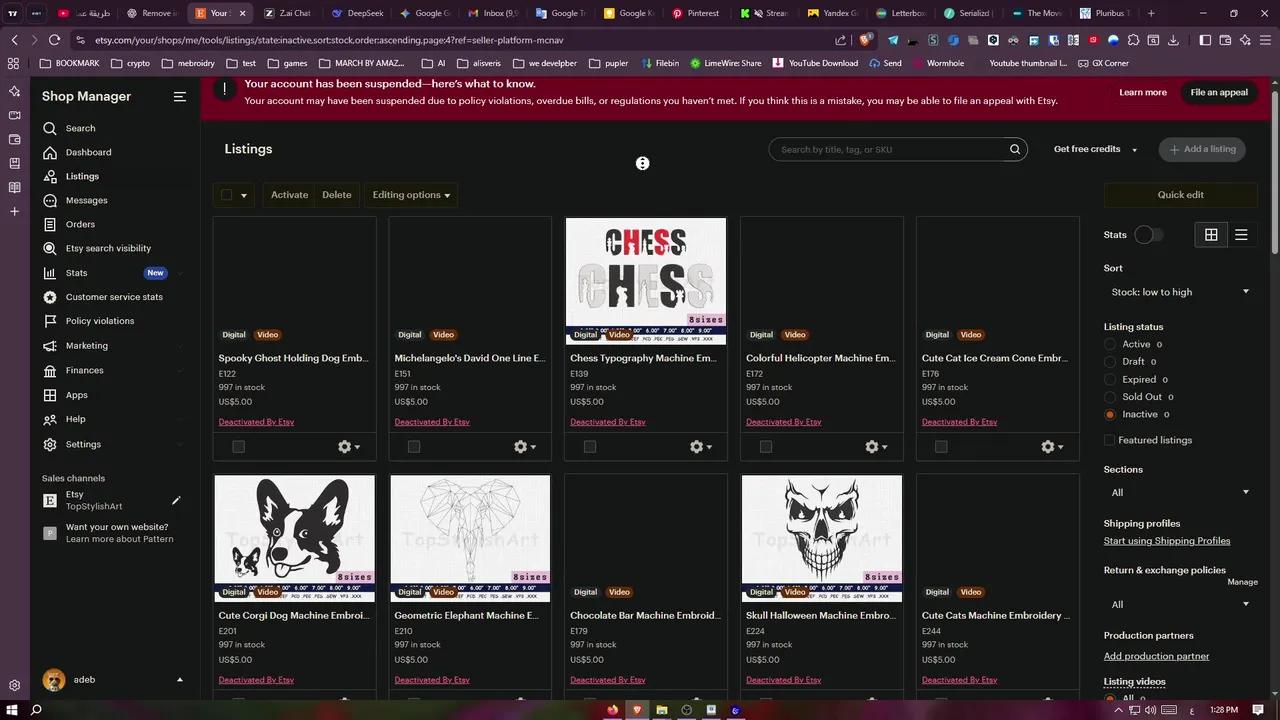Click the Apps grid icon
1280x720 pixels.
pyautogui.click(x=50, y=395)
